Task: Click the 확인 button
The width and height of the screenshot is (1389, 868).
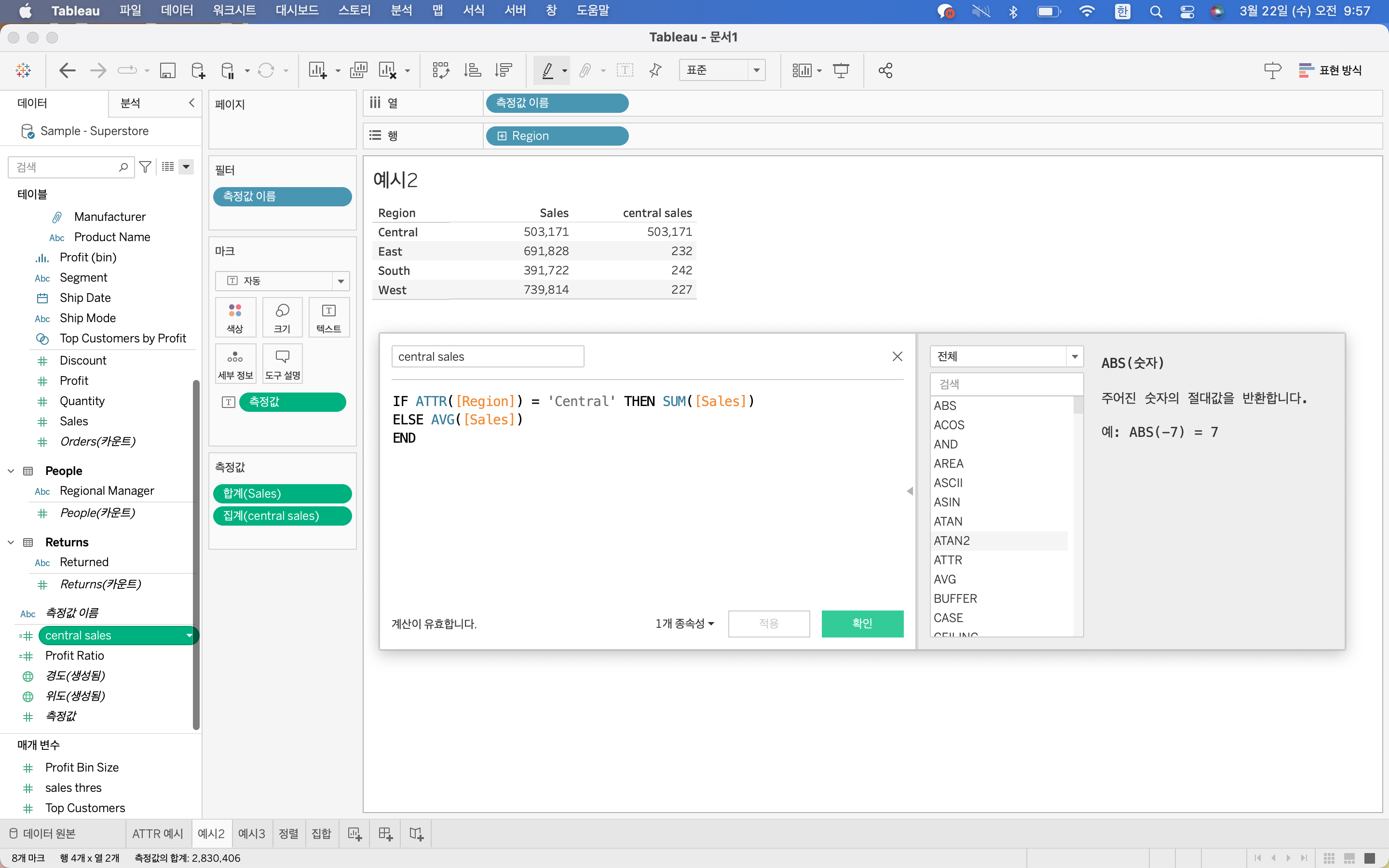Action: click(x=861, y=624)
